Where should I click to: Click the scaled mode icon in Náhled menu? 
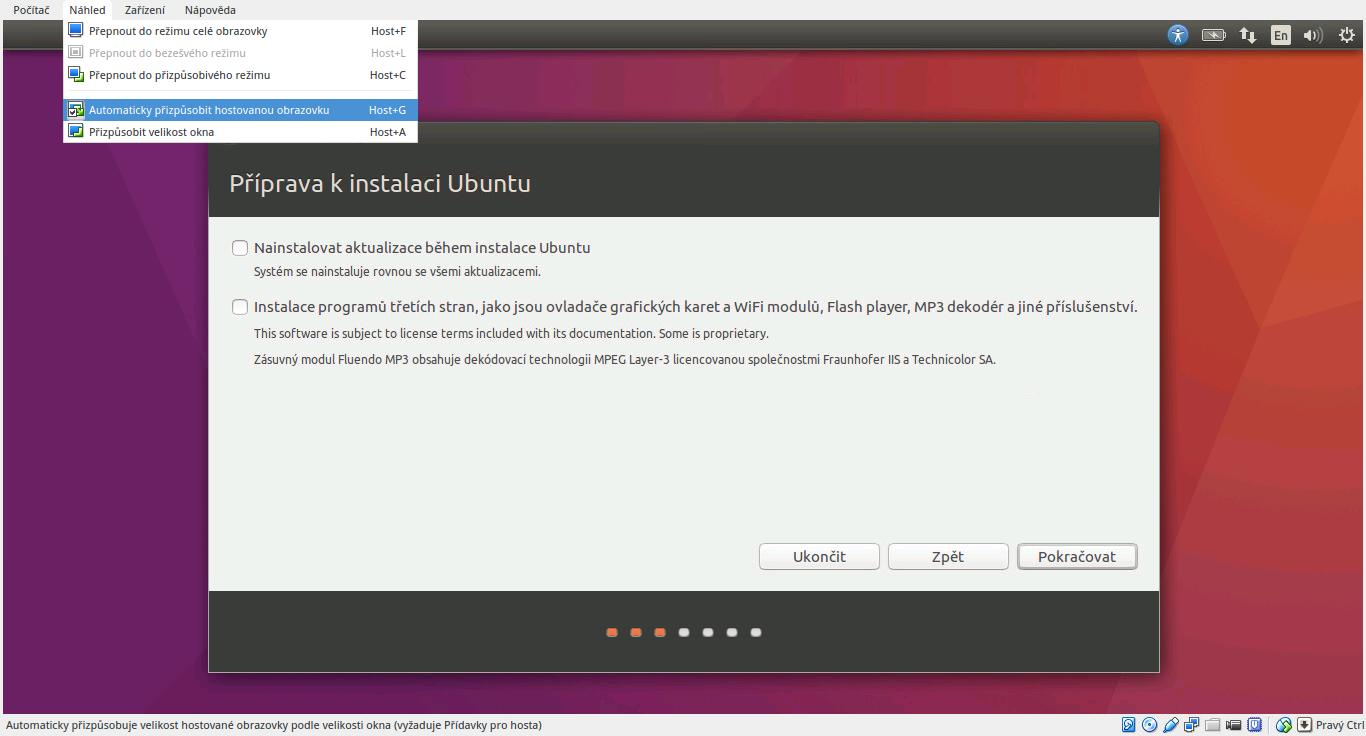click(x=75, y=75)
